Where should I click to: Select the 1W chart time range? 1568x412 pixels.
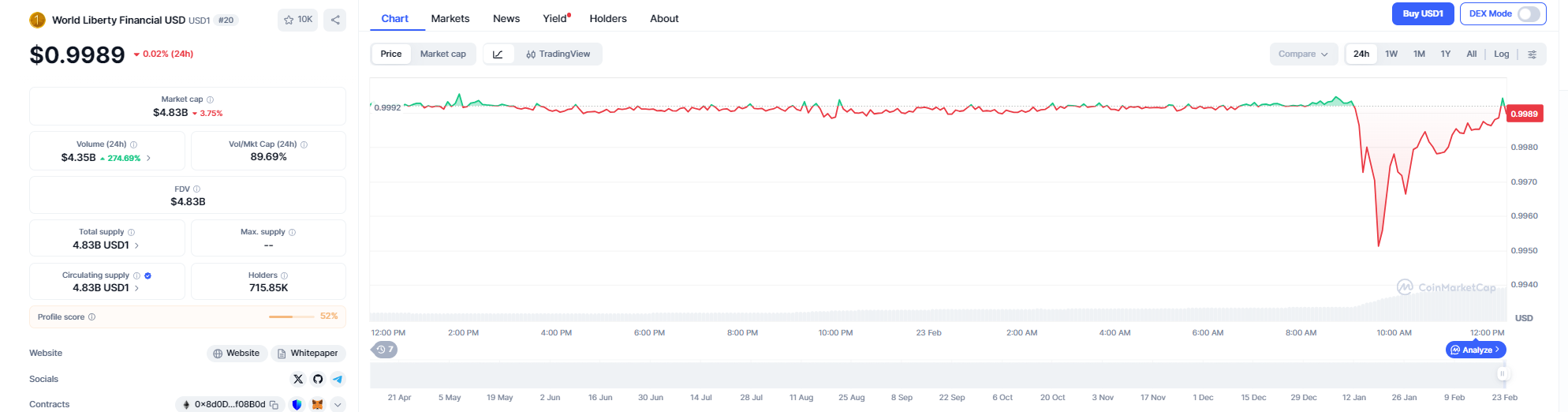pos(1391,54)
